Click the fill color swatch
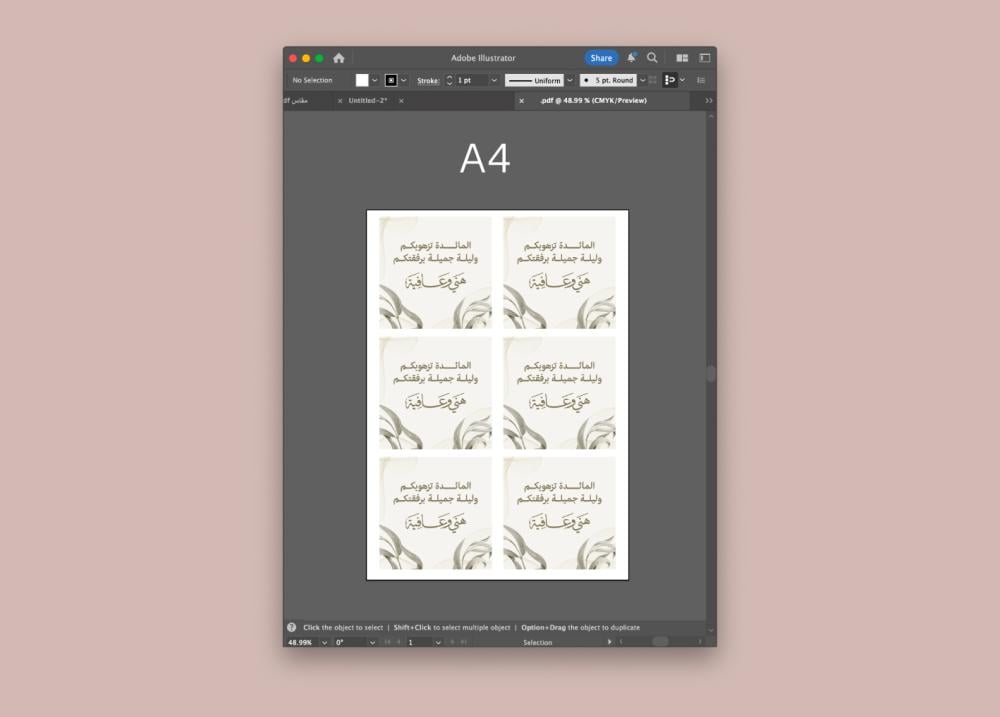This screenshot has width=1000, height=717. (362, 80)
